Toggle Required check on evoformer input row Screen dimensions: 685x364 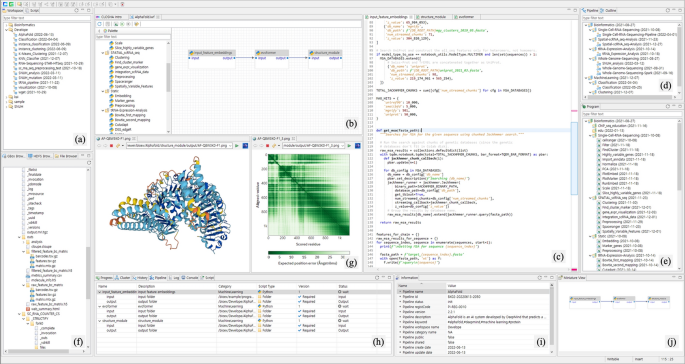tap(301, 311)
